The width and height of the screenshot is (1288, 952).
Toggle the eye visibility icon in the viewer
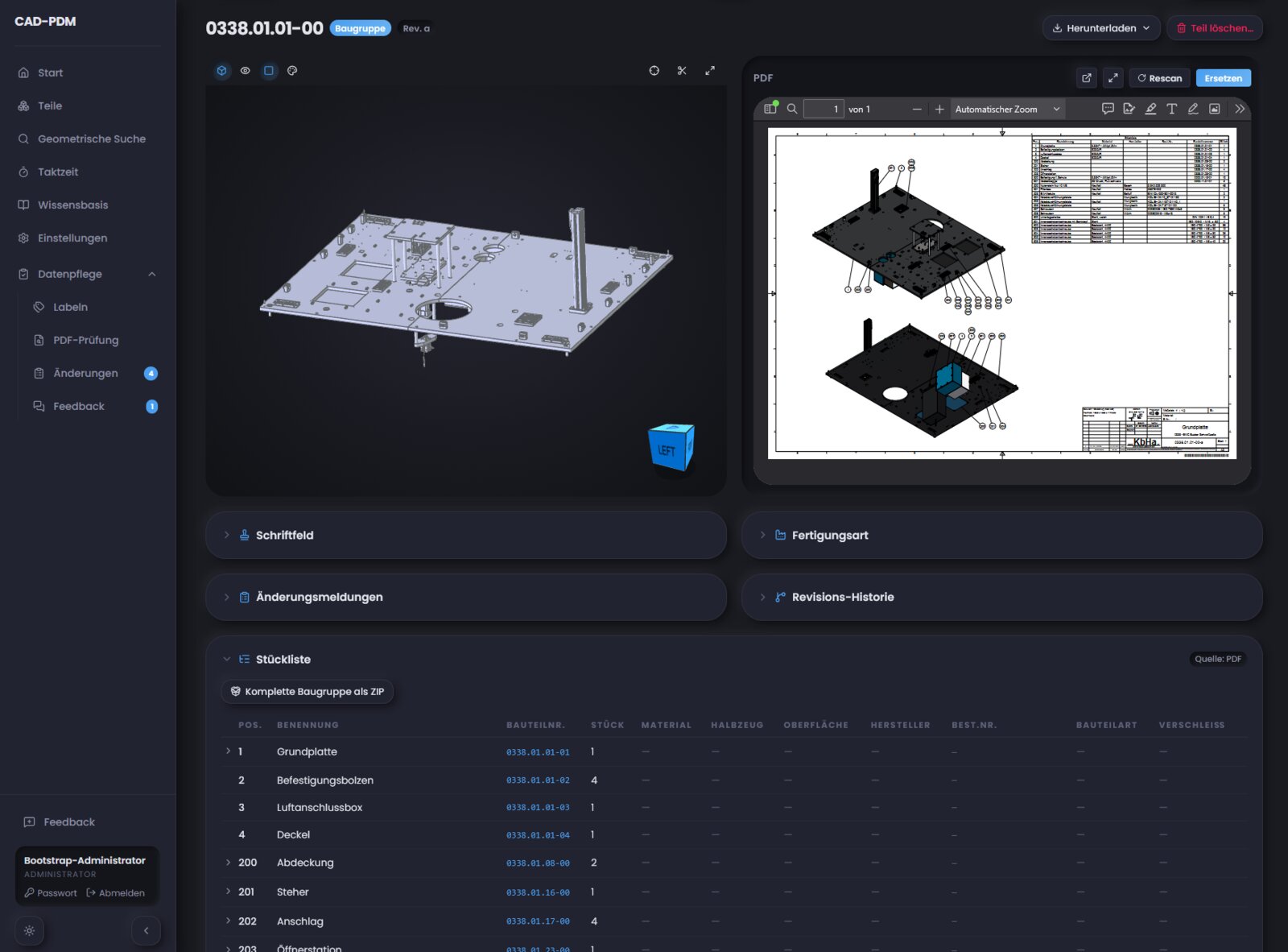pyautogui.click(x=246, y=71)
